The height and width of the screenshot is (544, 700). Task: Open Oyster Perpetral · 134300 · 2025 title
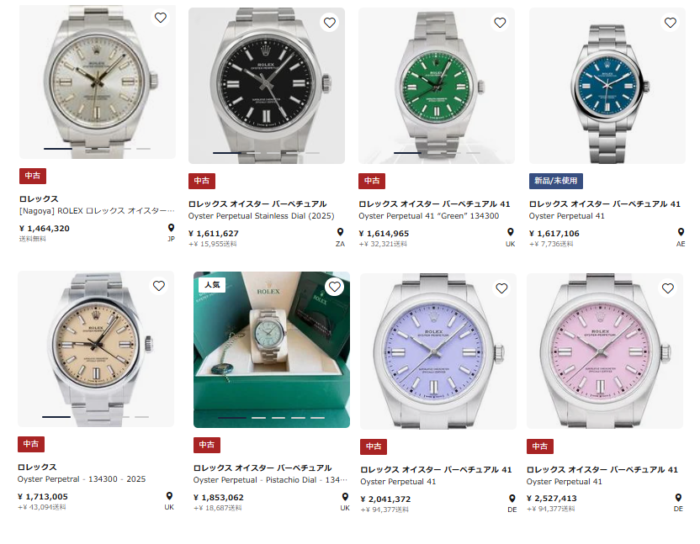point(82,479)
